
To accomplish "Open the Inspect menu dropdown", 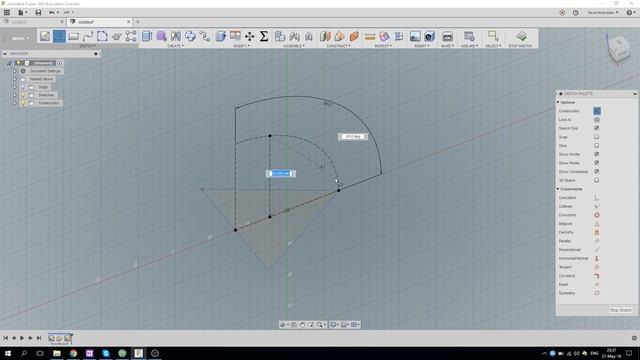I will [x=383, y=46].
